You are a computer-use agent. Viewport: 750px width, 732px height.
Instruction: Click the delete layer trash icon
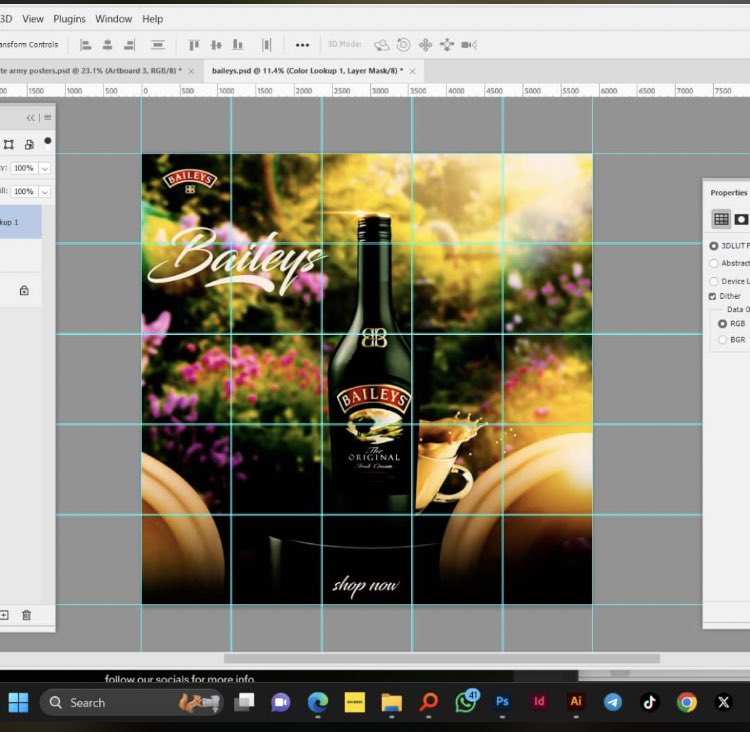click(27, 615)
